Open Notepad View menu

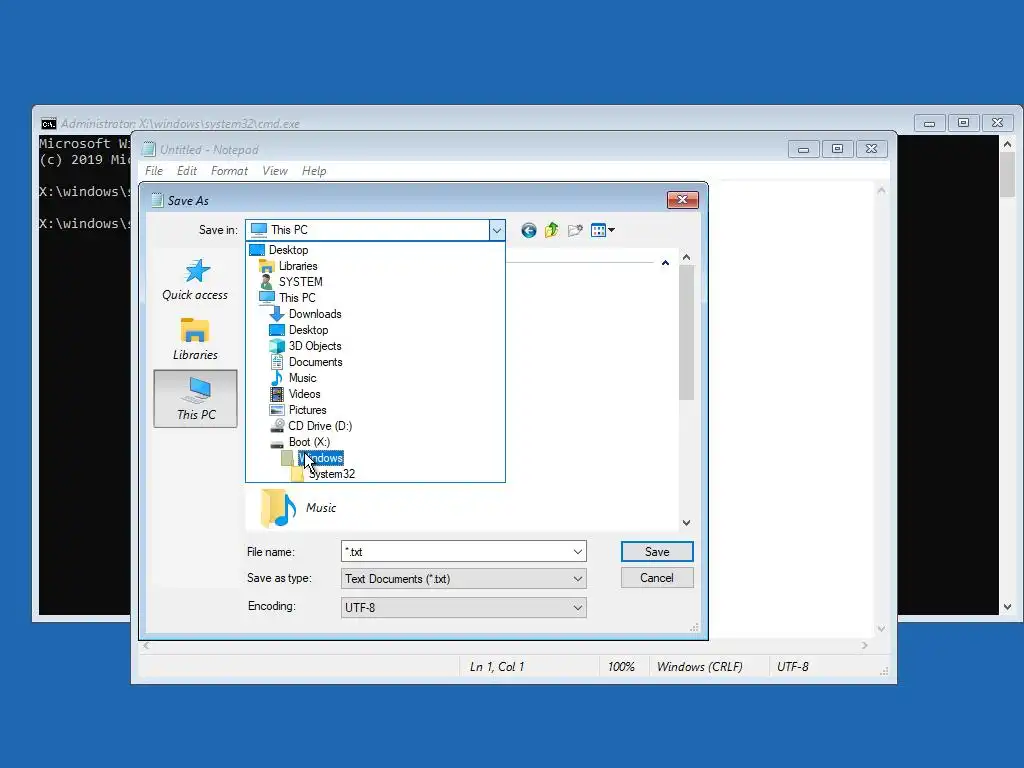(275, 171)
